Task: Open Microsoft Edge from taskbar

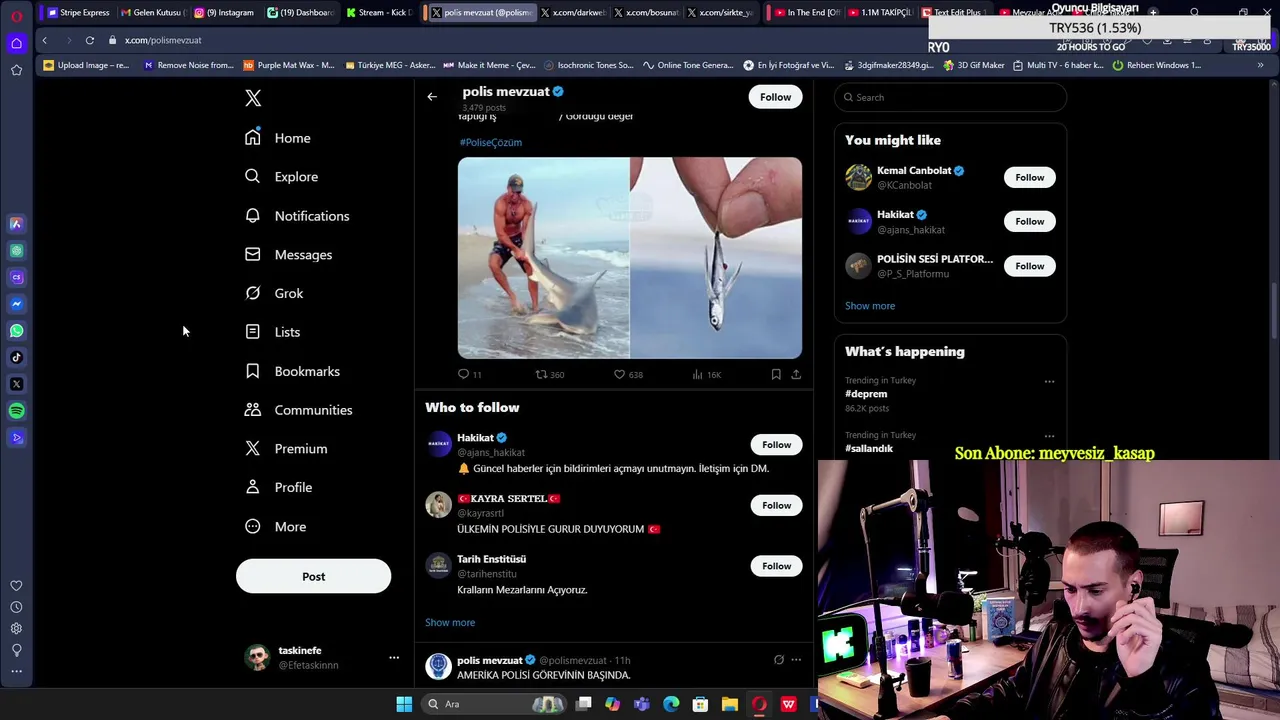Action: [671, 704]
